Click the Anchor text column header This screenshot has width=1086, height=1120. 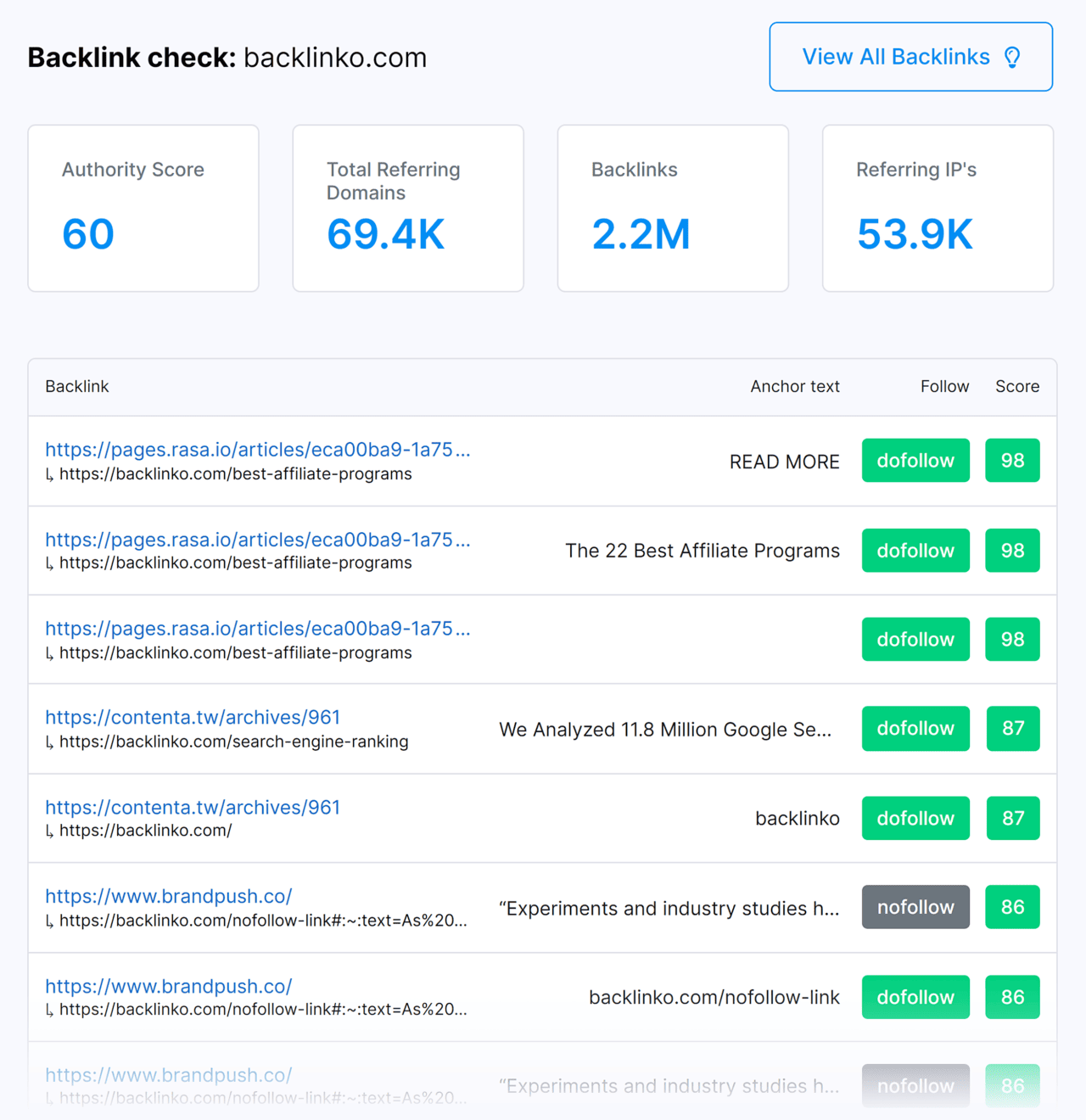pyautogui.click(x=795, y=386)
